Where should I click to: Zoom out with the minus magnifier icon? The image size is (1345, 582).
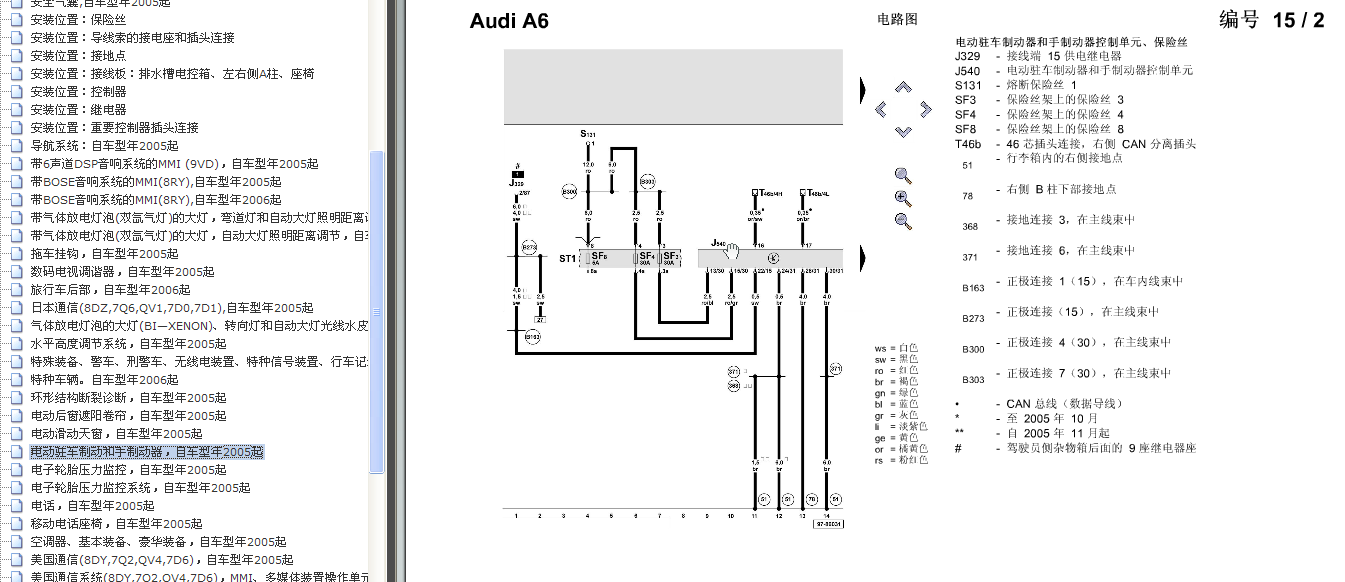[903, 221]
